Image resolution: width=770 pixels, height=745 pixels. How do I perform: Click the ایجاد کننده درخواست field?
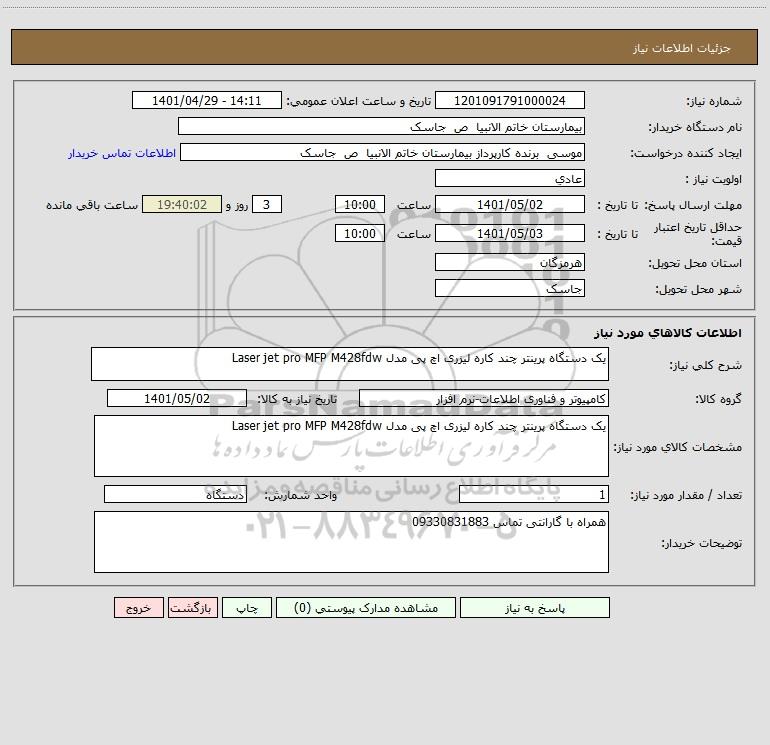click(x=382, y=152)
